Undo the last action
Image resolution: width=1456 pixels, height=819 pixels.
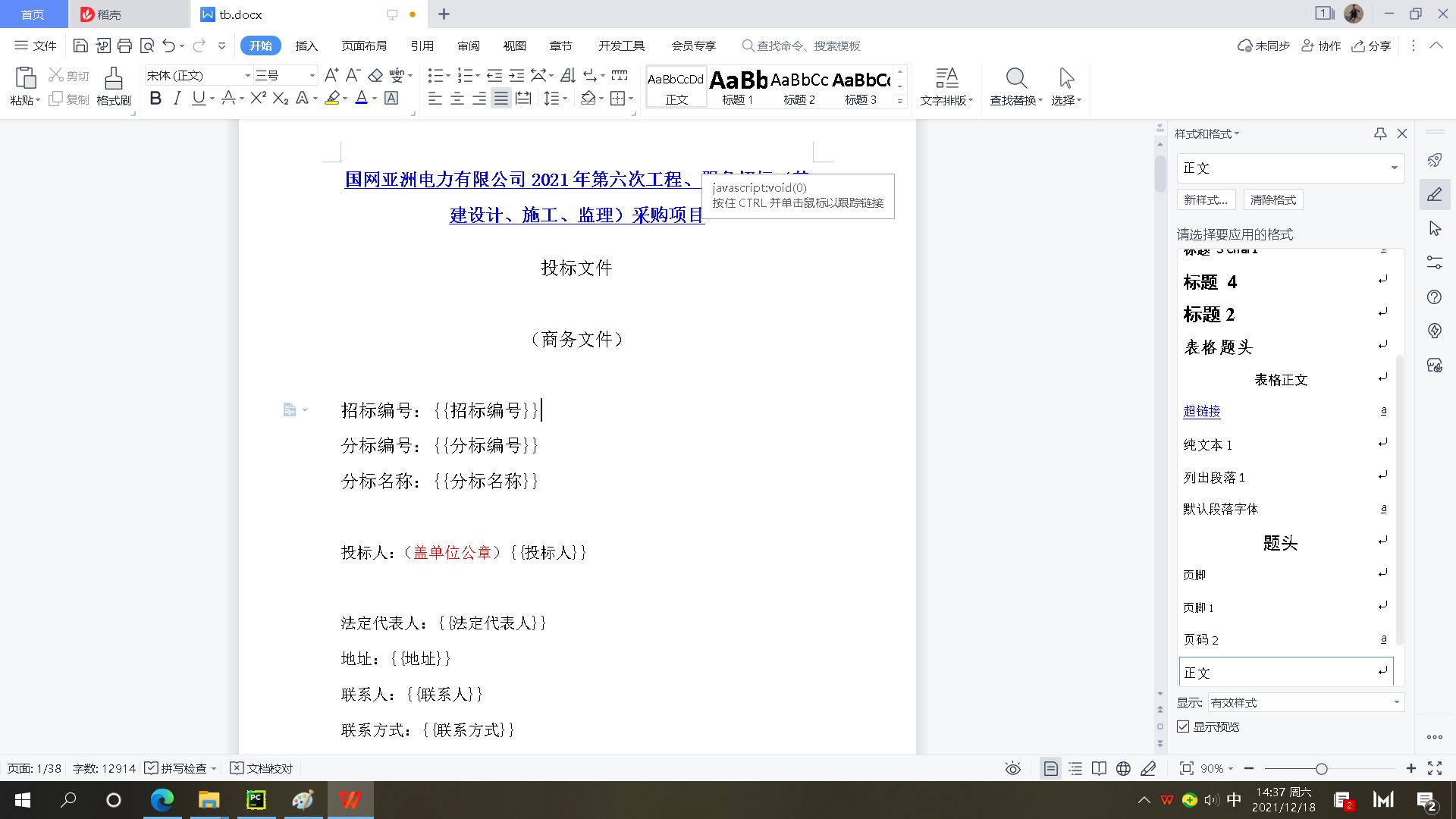(x=168, y=45)
